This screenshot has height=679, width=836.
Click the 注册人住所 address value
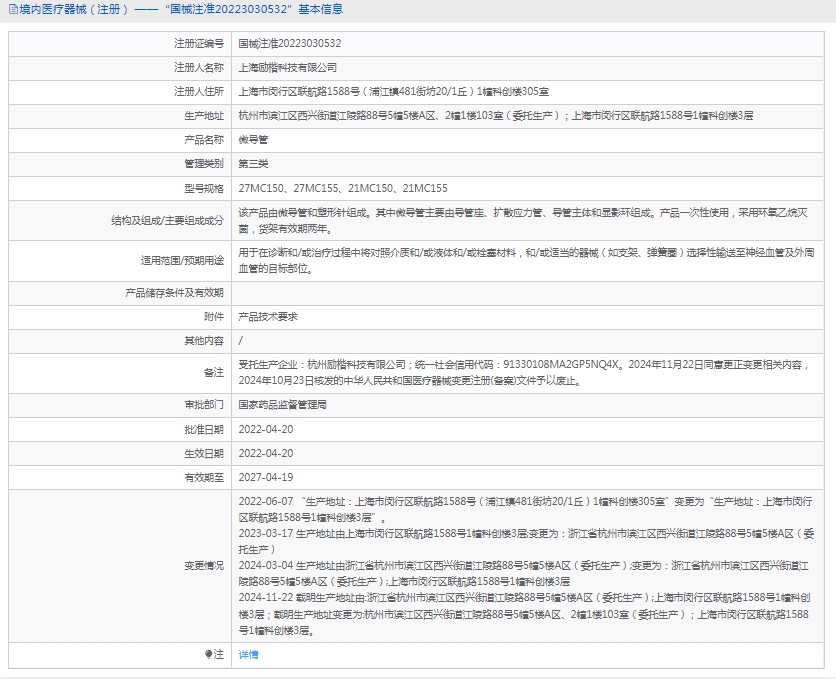394,91
